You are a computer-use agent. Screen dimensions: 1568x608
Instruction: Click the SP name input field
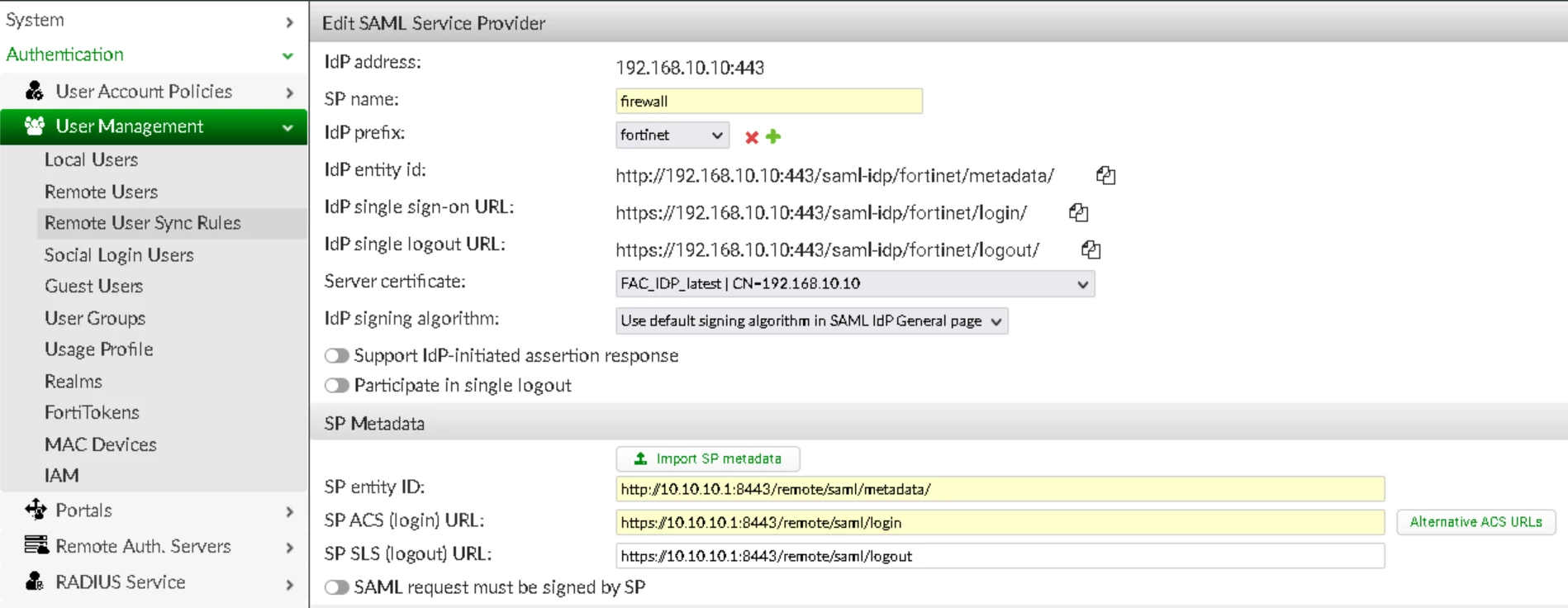(x=769, y=101)
